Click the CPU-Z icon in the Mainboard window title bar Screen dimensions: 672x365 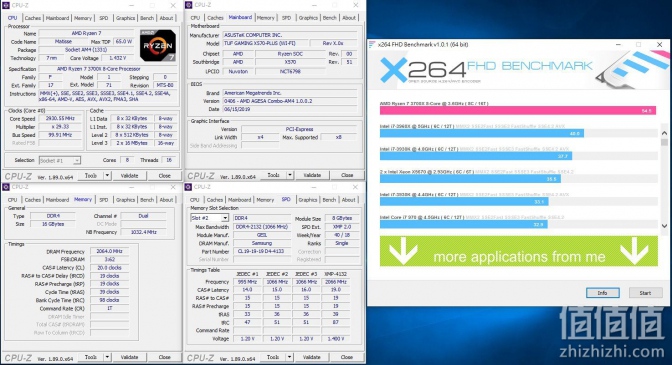[189, 5]
